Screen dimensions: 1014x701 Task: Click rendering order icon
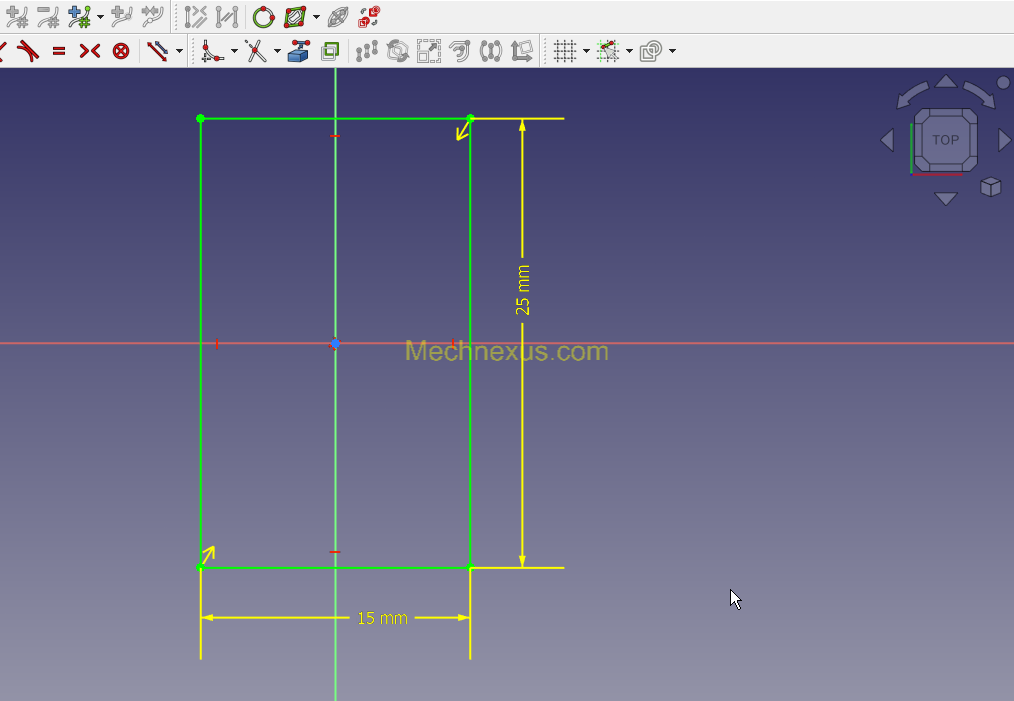click(651, 50)
